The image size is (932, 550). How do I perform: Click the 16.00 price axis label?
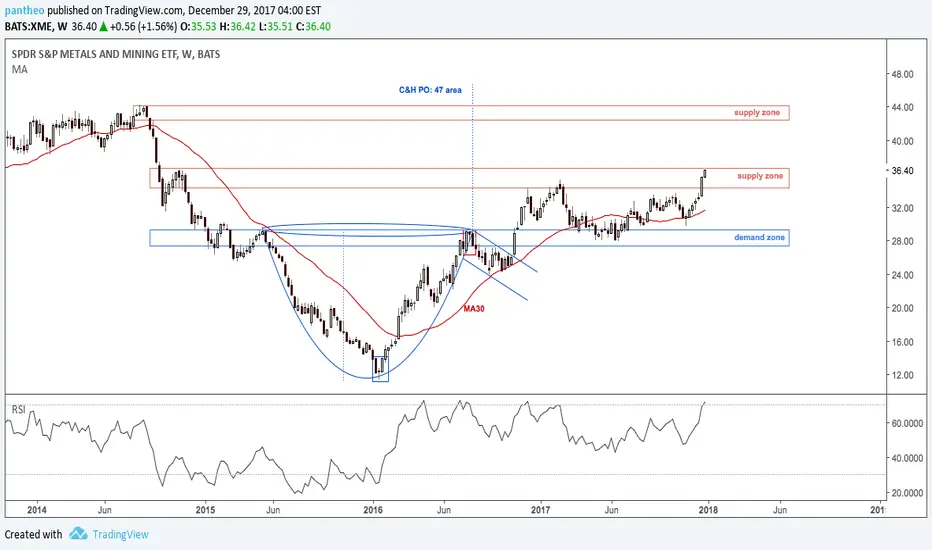[902, 342]
